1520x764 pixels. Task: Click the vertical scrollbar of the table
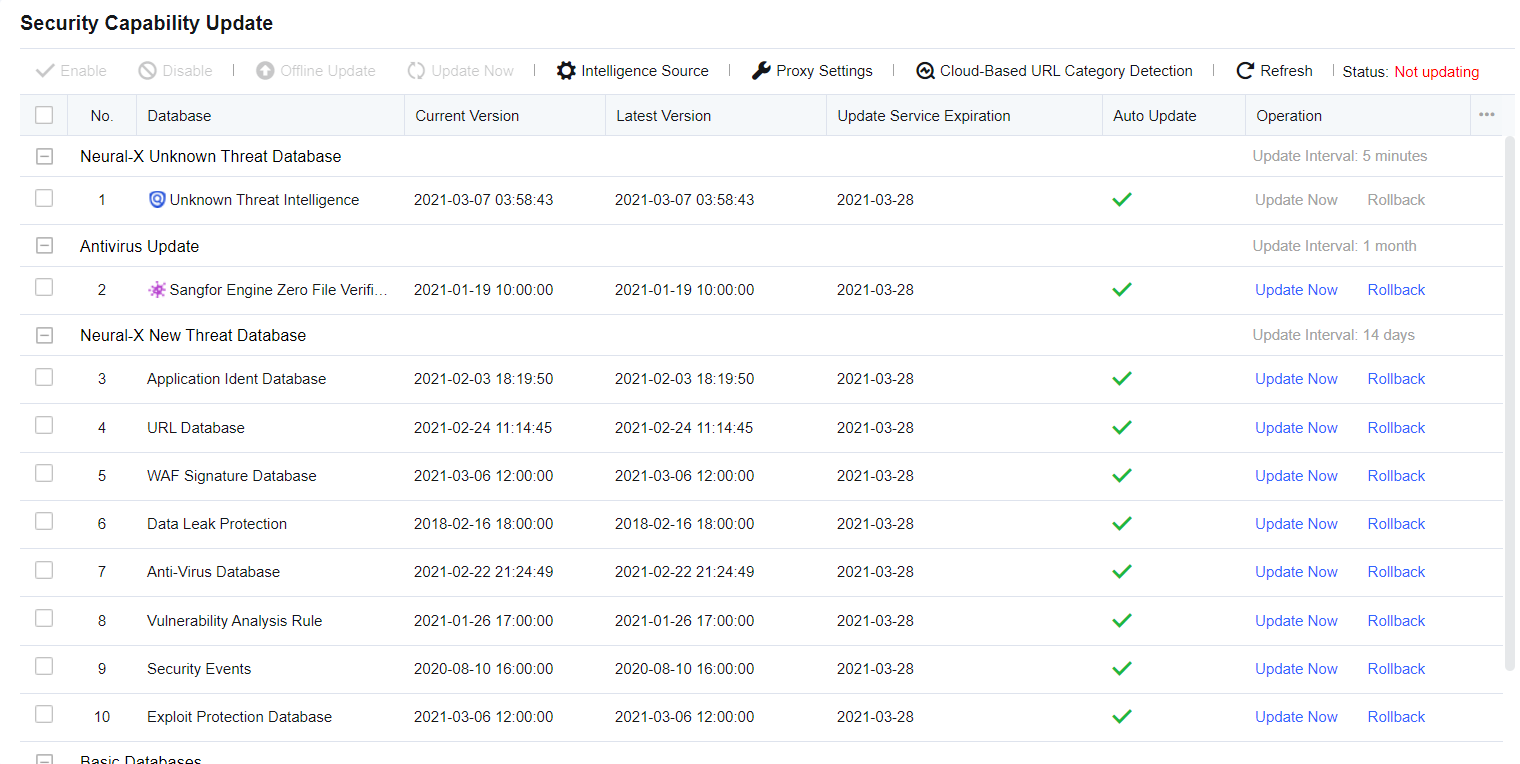[1510, 400]
